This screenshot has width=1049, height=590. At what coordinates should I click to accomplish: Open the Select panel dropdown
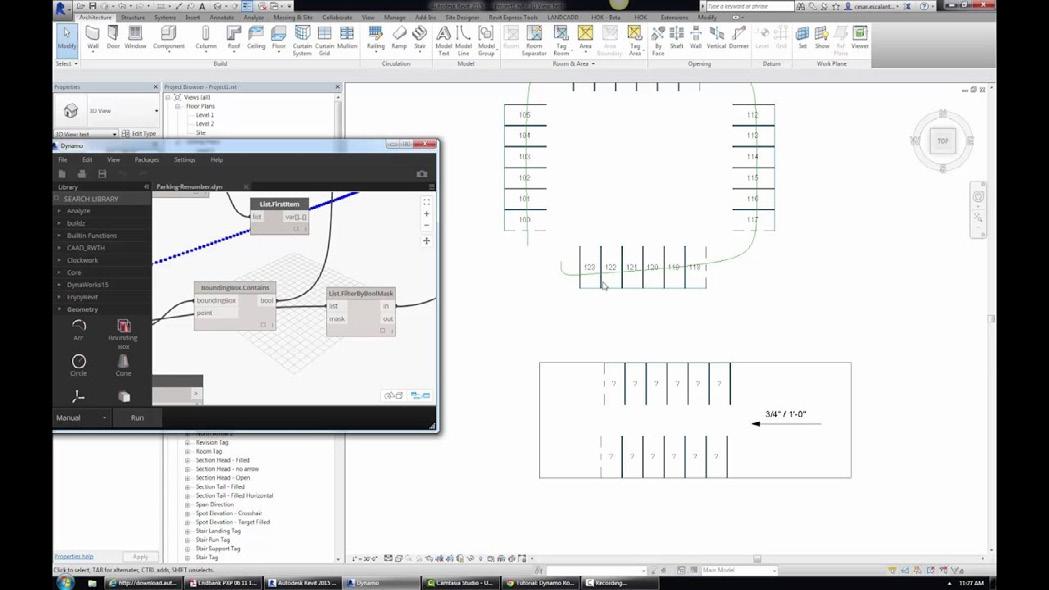click(66, 64)
